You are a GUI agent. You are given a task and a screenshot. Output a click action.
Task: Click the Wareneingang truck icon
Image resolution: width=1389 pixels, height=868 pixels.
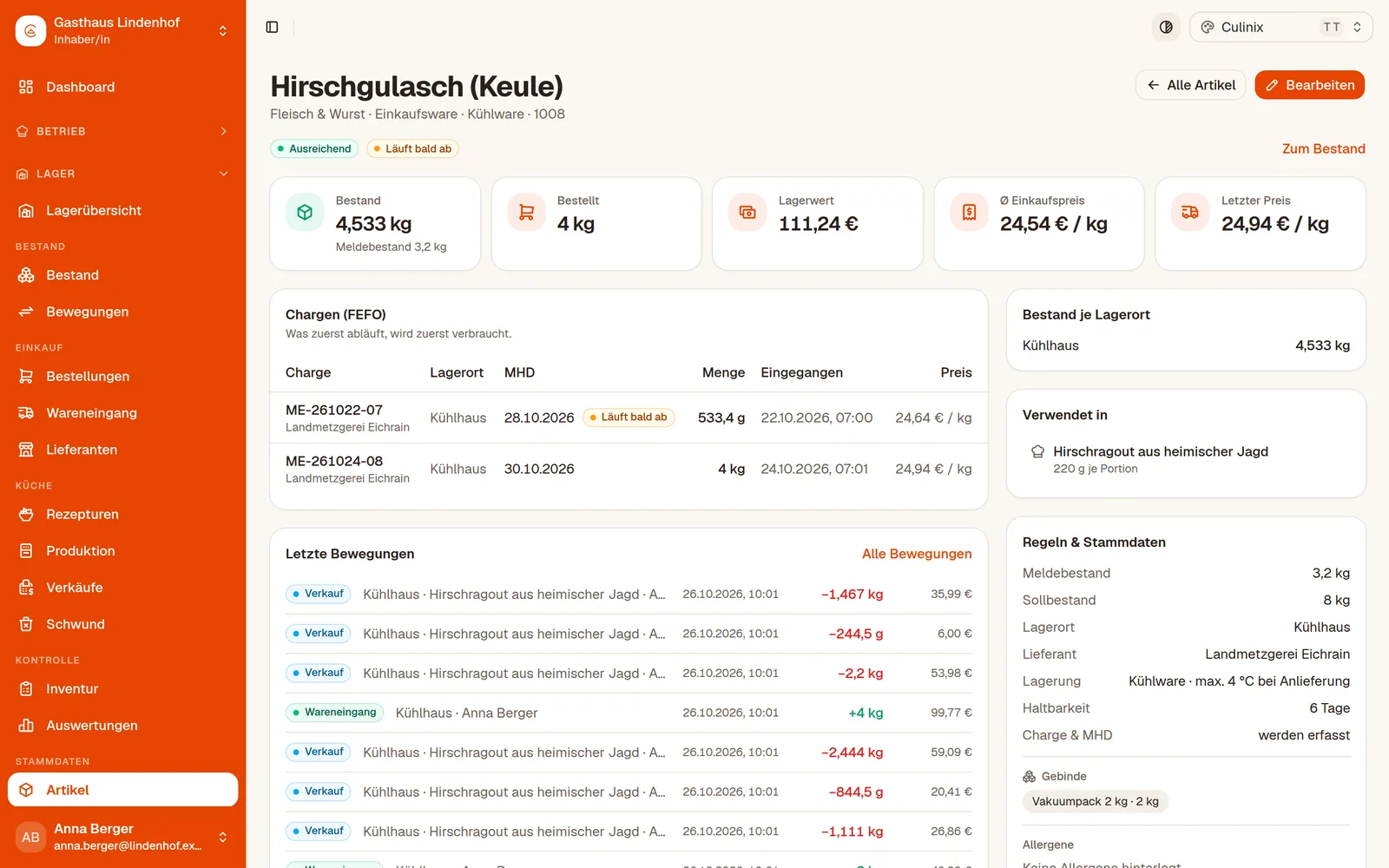click(x=26, y=413)
